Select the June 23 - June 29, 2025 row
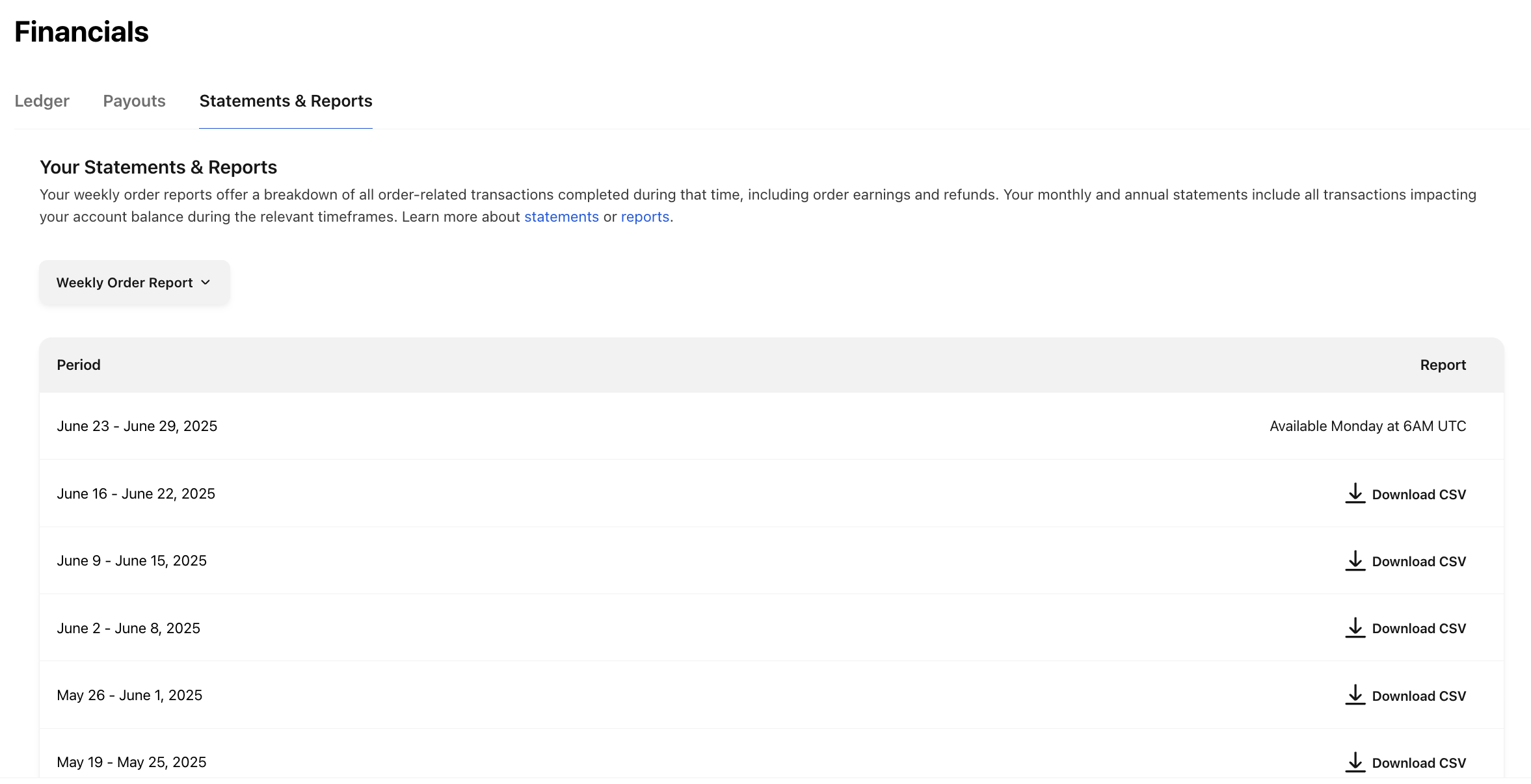 pyautogui.click(x=137, y=426)
